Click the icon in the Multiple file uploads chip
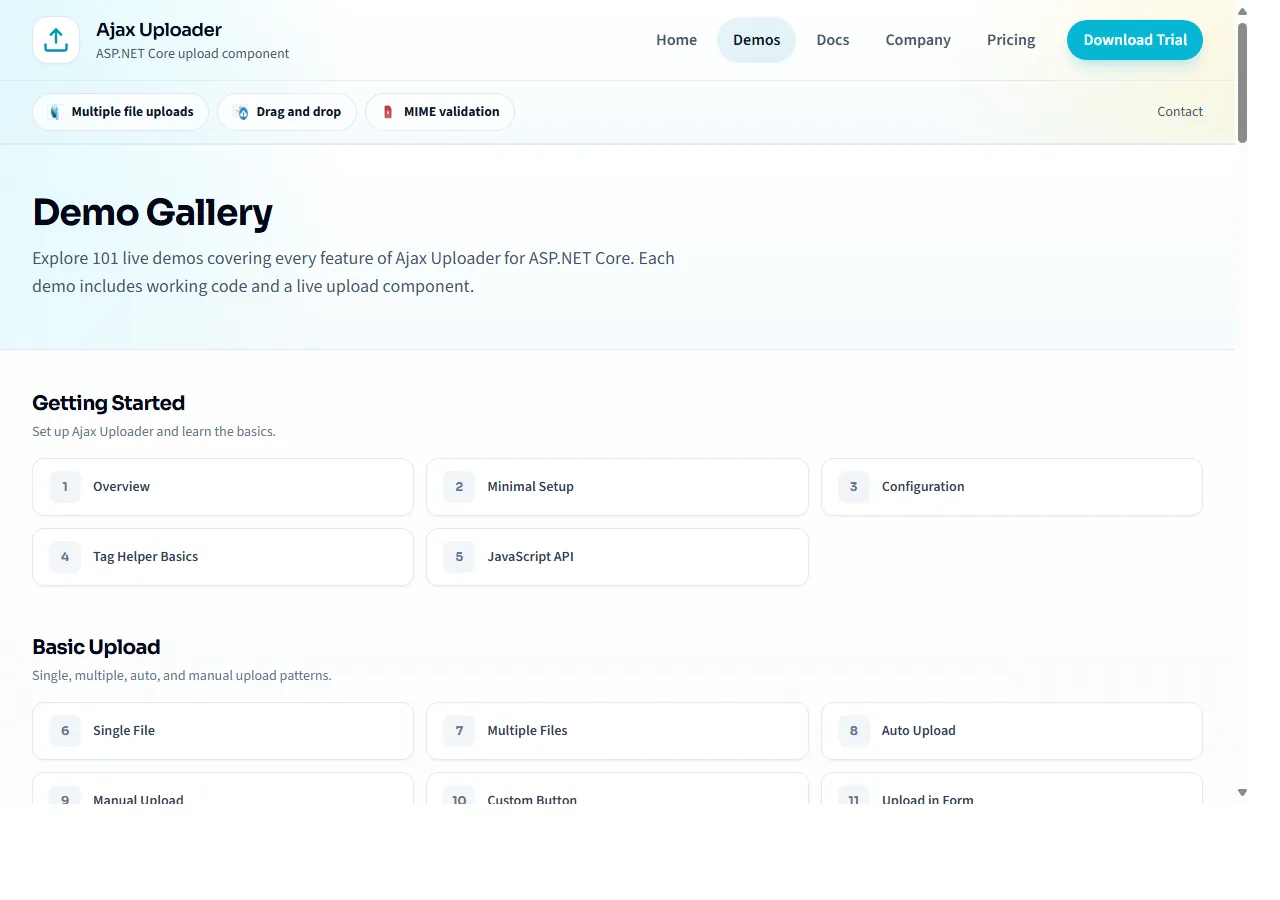Image resolution: width=1280 pixels, height=900 pixels. [55, 112]
